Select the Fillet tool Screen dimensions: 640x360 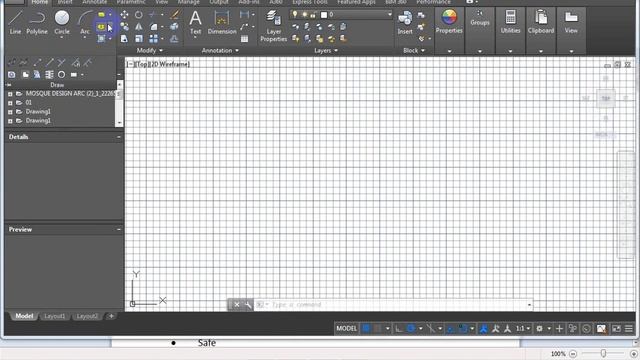(153, 27)
